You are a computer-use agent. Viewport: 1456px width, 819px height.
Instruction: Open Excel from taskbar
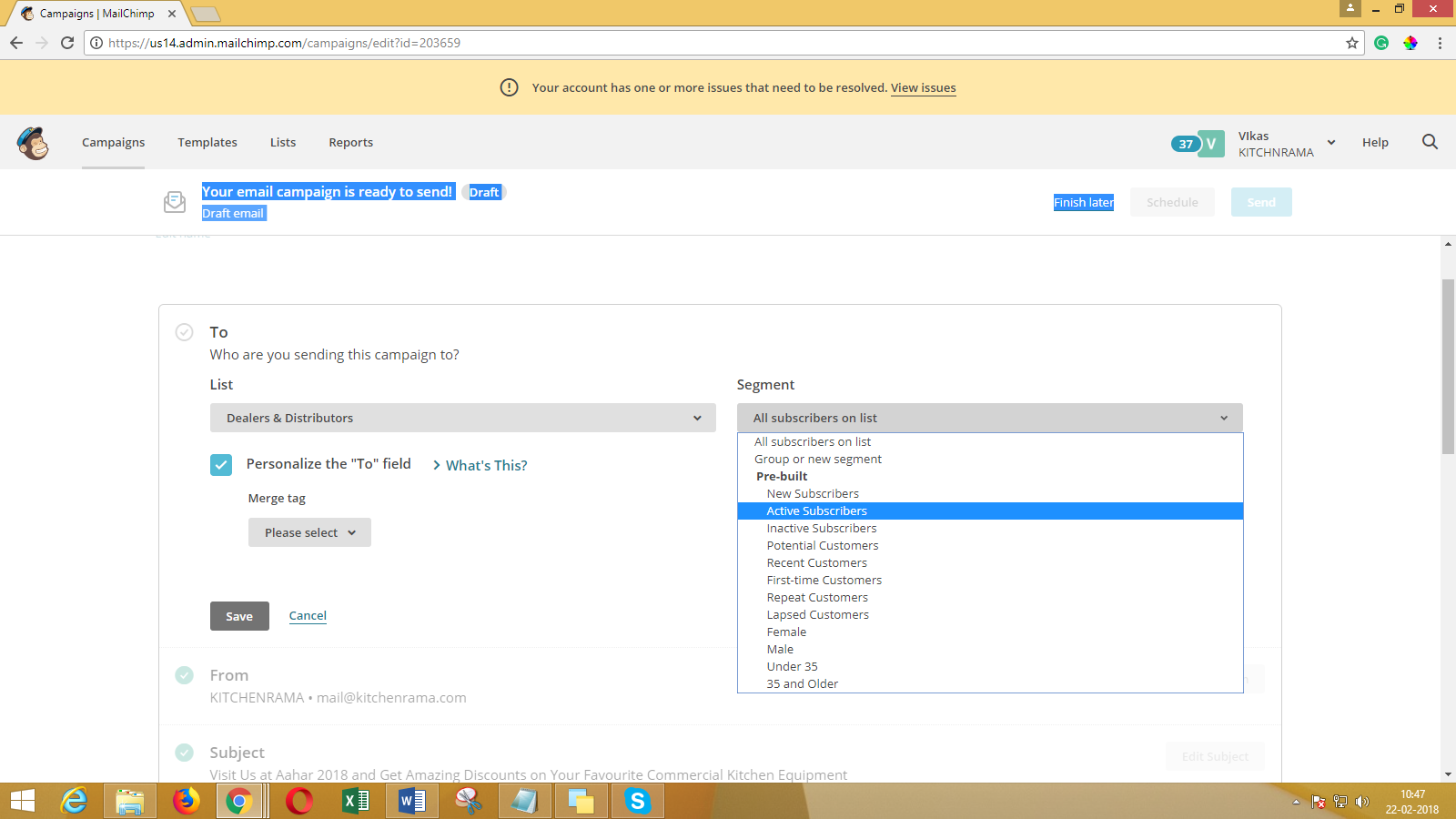pos(356,801)
